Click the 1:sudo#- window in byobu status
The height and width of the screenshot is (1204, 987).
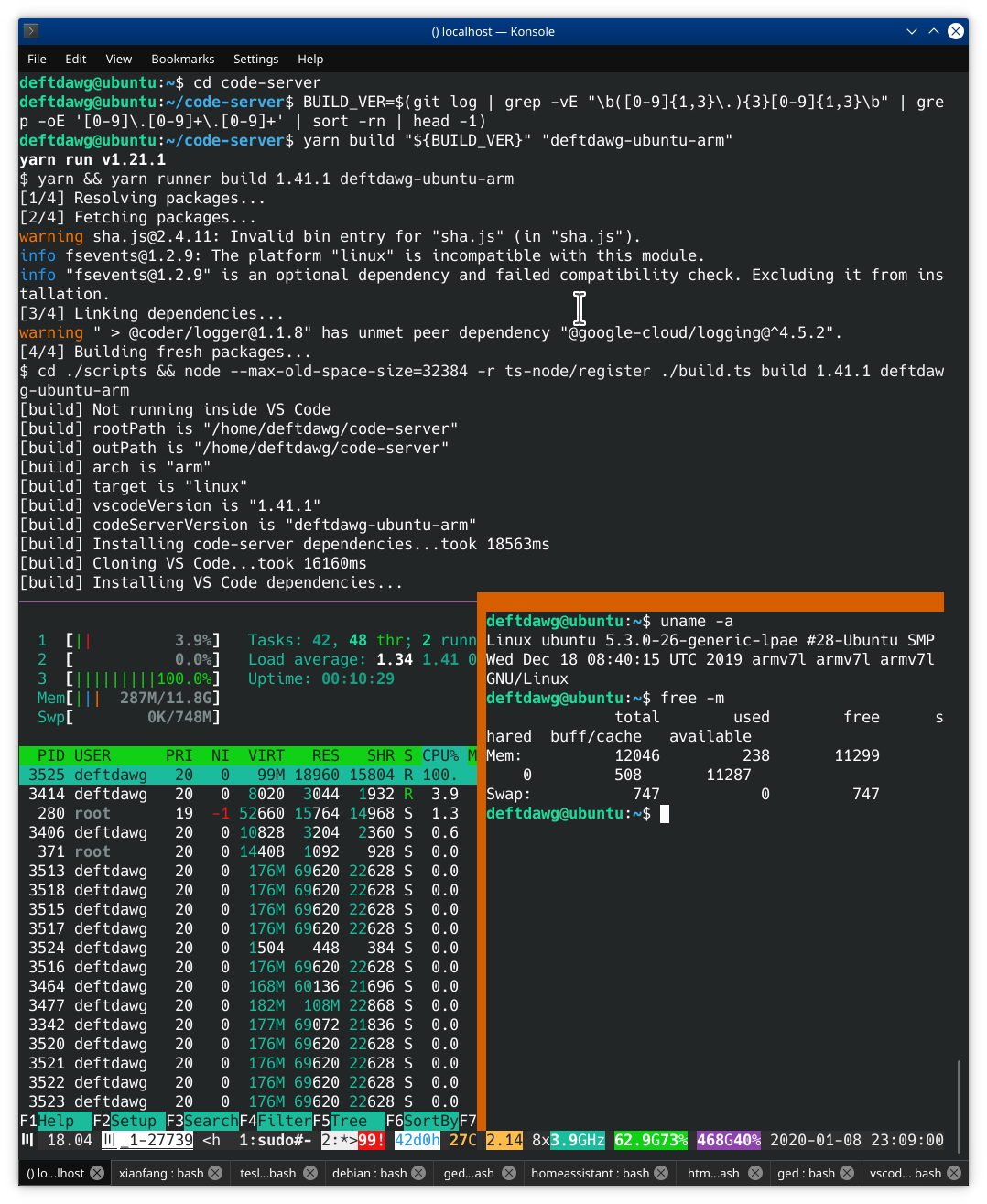(x=276, y=1140)
